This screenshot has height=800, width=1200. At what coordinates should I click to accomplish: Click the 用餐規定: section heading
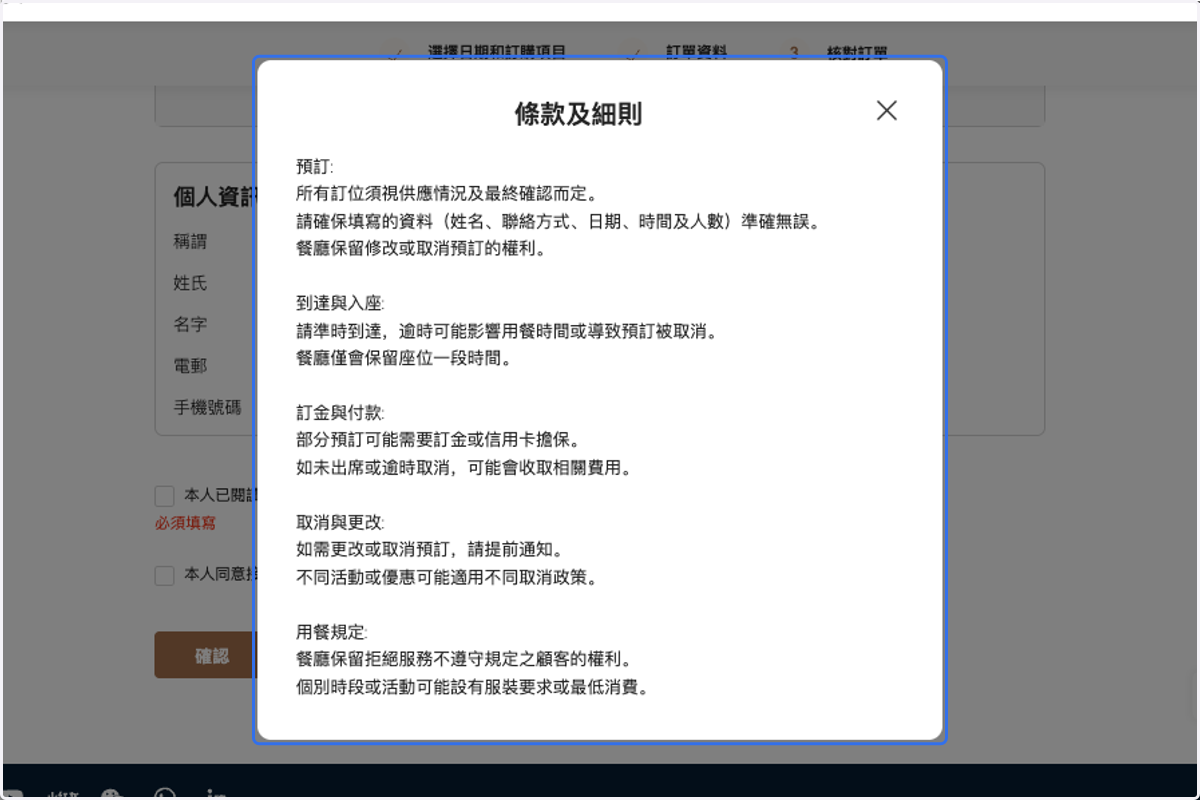(332, 632)
